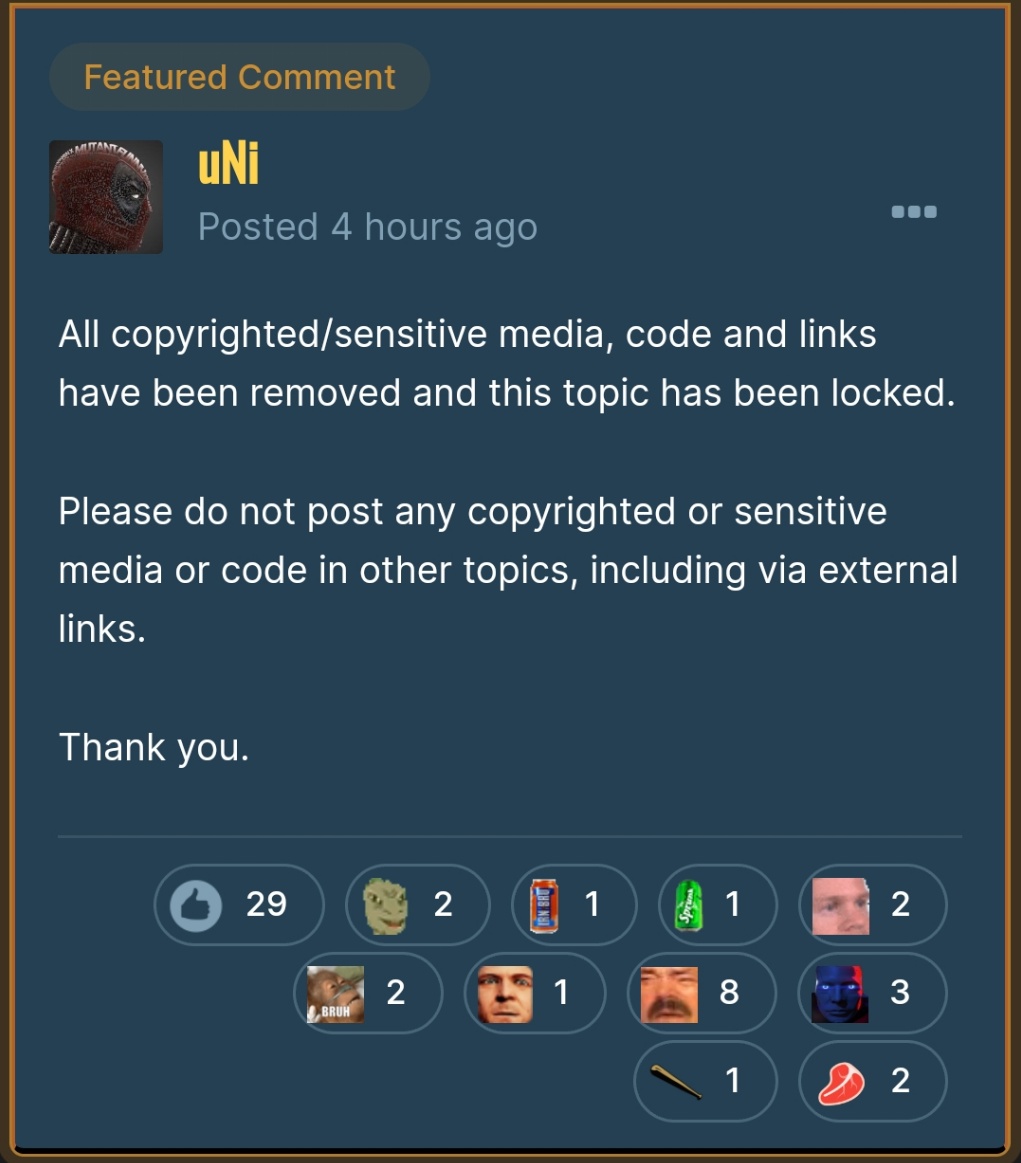Click the count 3 on the blue face reaction
The height and width of the screenshot is (1163, 1021).
[x=899, y=992]
